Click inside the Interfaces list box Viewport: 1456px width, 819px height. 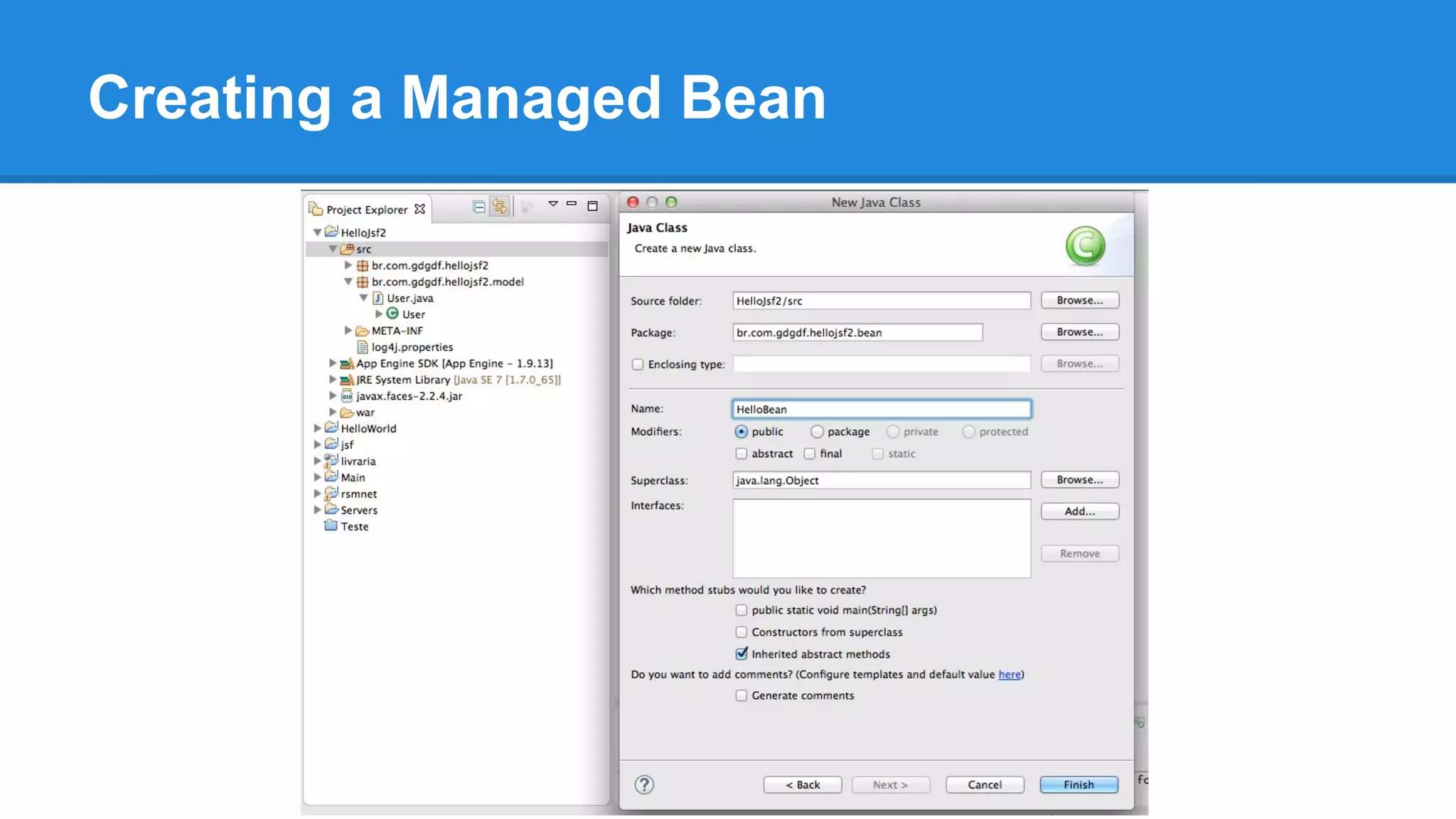882,538
